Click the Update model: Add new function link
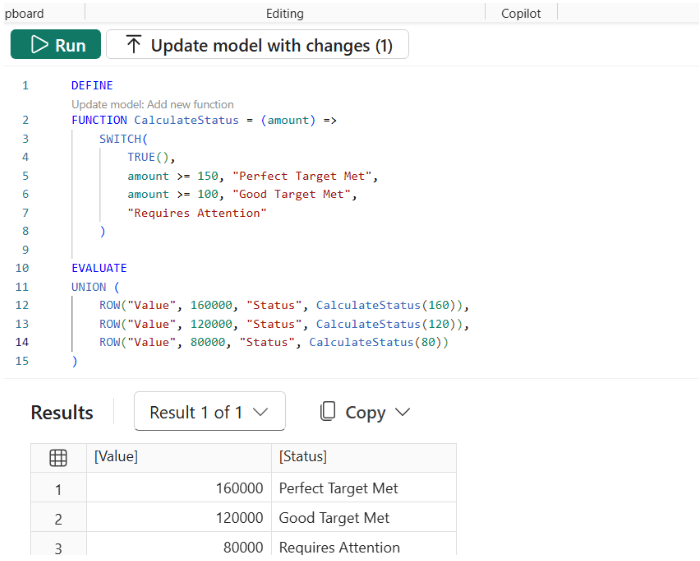 (152, 104)
